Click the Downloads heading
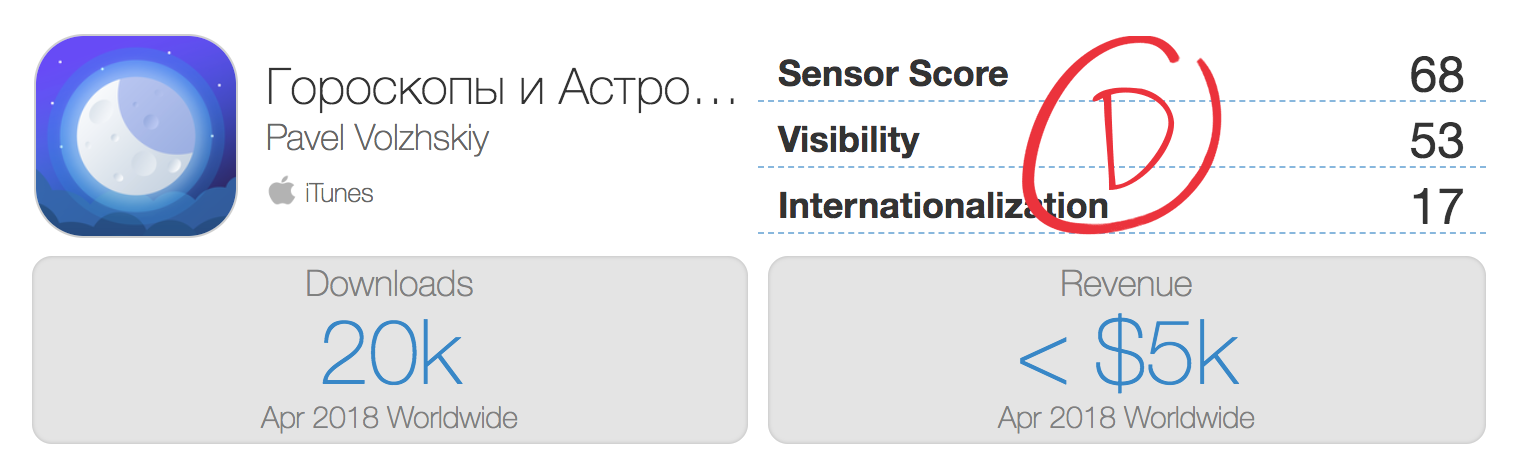The image size is (1518, 468). click(389, 284)
